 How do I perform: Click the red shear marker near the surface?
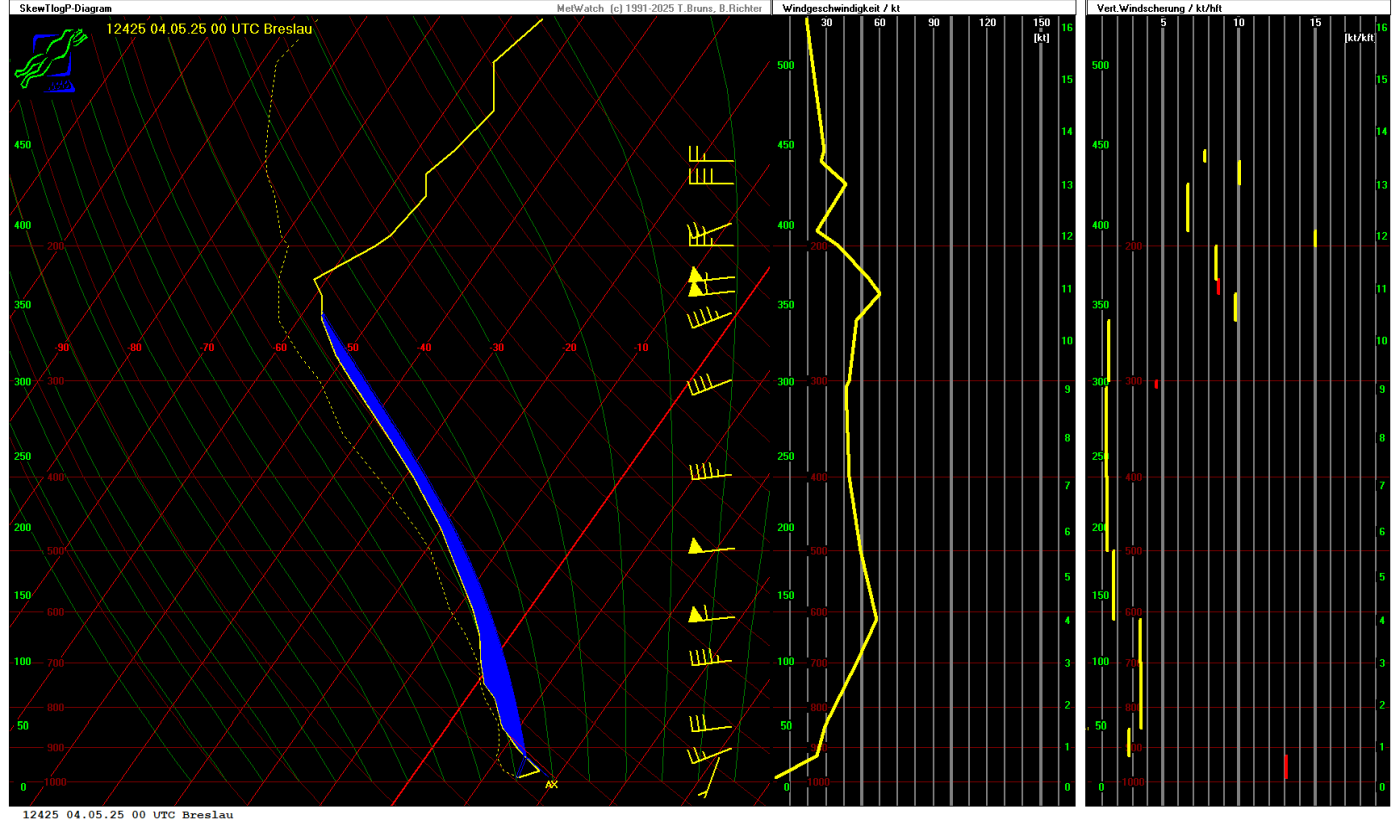(x=1285, y=767)
